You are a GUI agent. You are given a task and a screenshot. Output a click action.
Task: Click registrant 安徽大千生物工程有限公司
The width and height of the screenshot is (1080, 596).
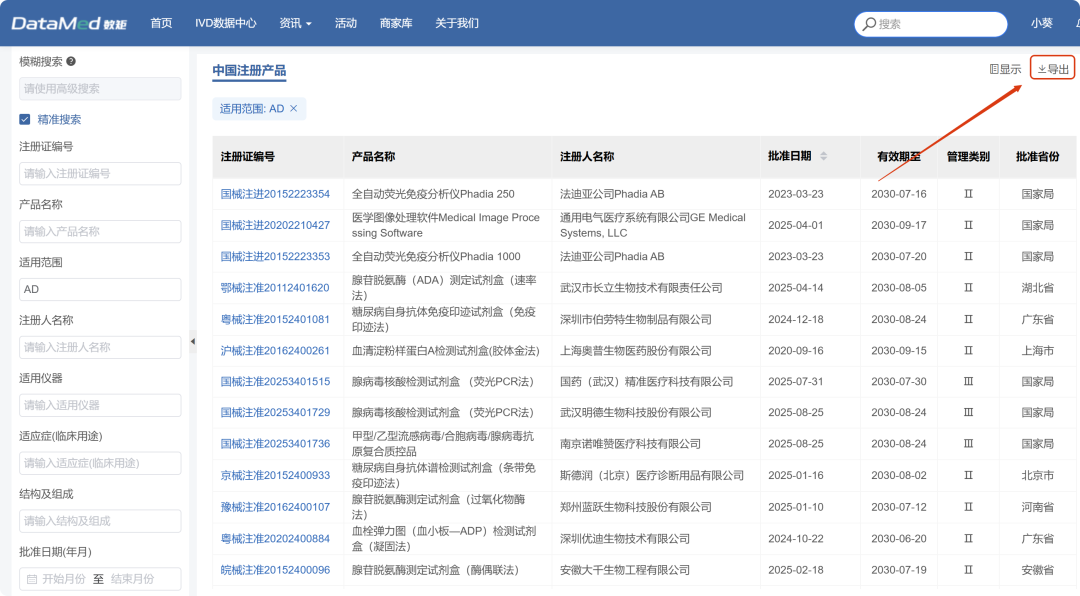click(x=625, y=571)
